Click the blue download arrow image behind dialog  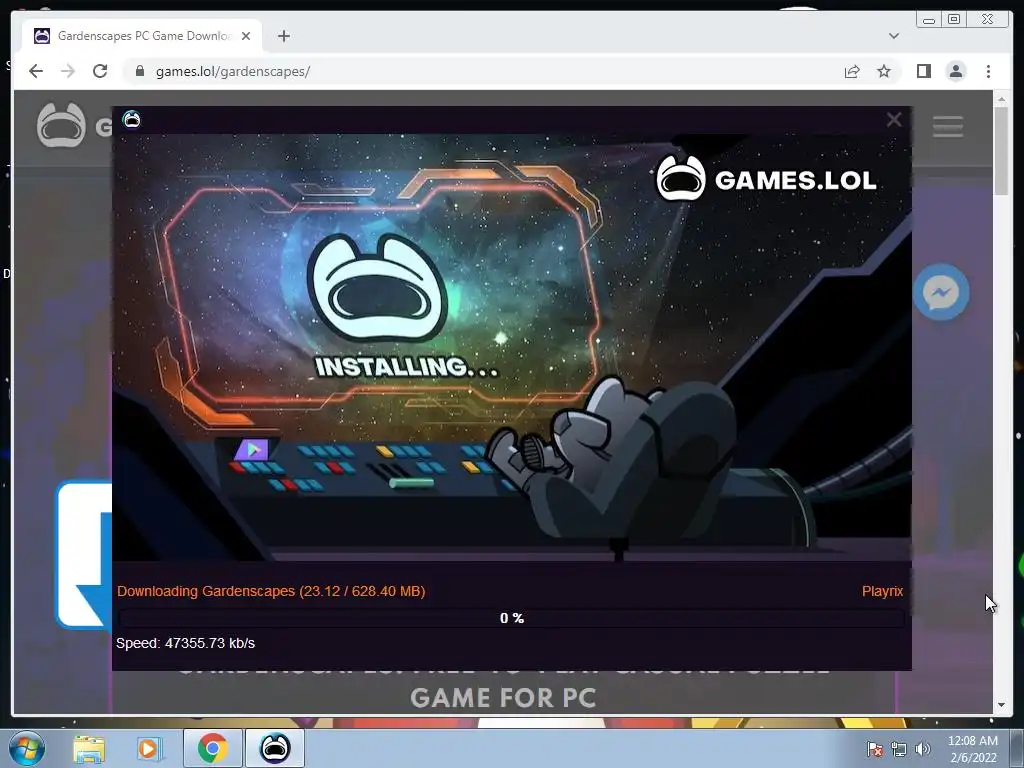tap(84, 554)
